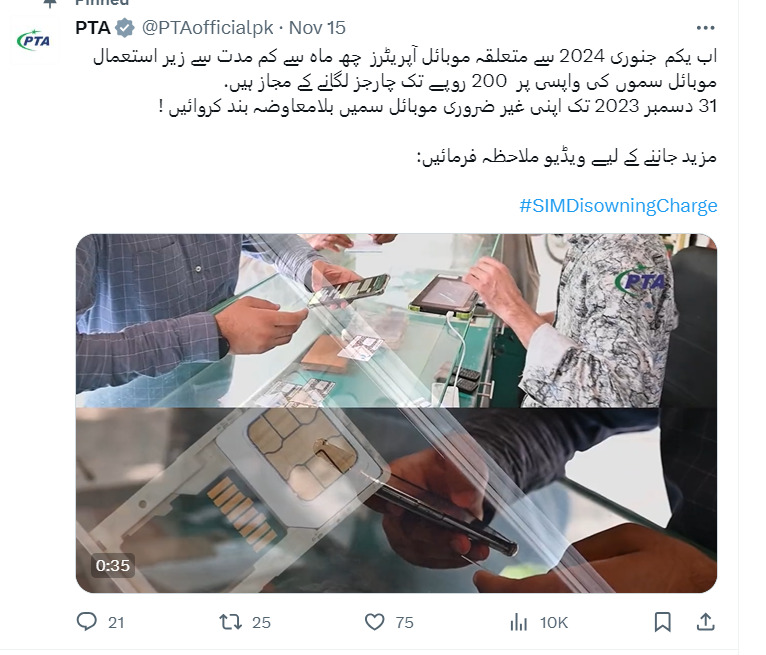This screenshot has height=655, width=766.
Task: Open the @PTAofficialpk handle link
Action: pyautogui.click(x=208, y=28)
